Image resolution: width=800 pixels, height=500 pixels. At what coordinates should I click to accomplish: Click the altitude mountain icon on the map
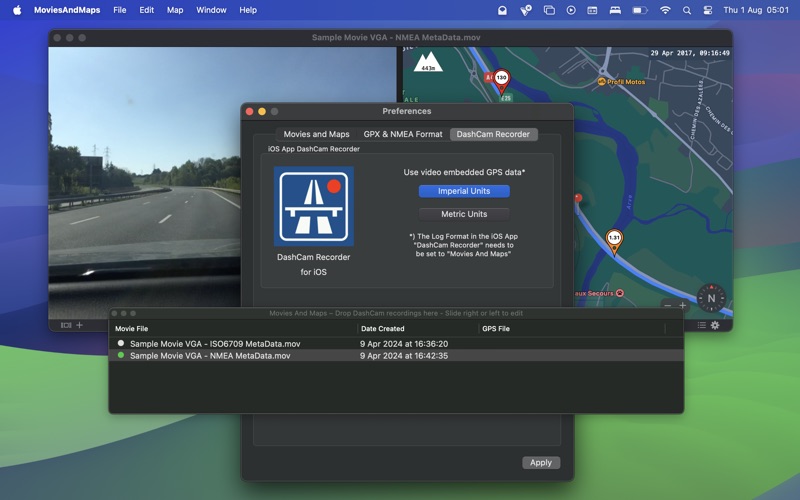[428, 62]
